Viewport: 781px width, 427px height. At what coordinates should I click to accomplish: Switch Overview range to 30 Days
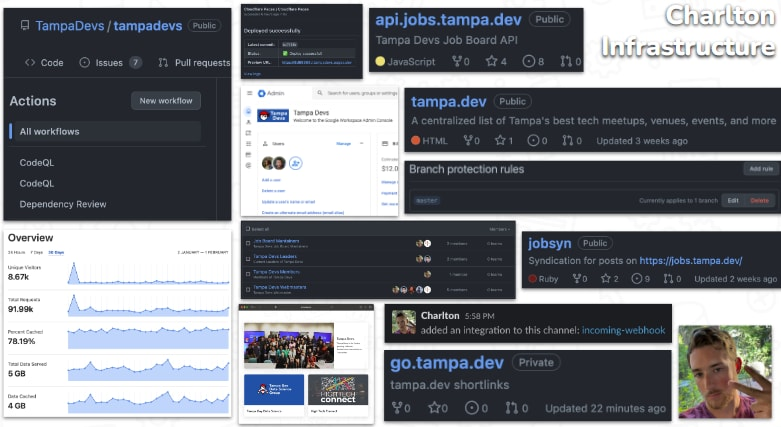coord(56,251)
